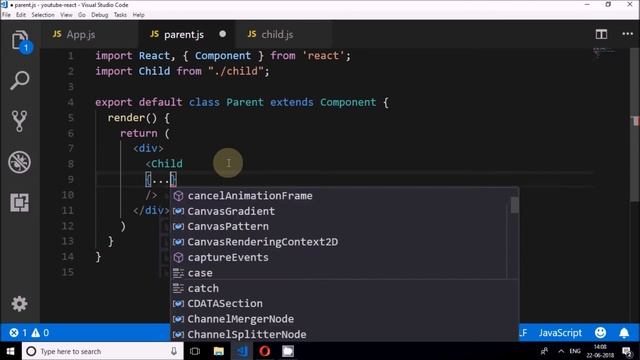Close the unsaved parent.js tab via its dot

[222, 34]
